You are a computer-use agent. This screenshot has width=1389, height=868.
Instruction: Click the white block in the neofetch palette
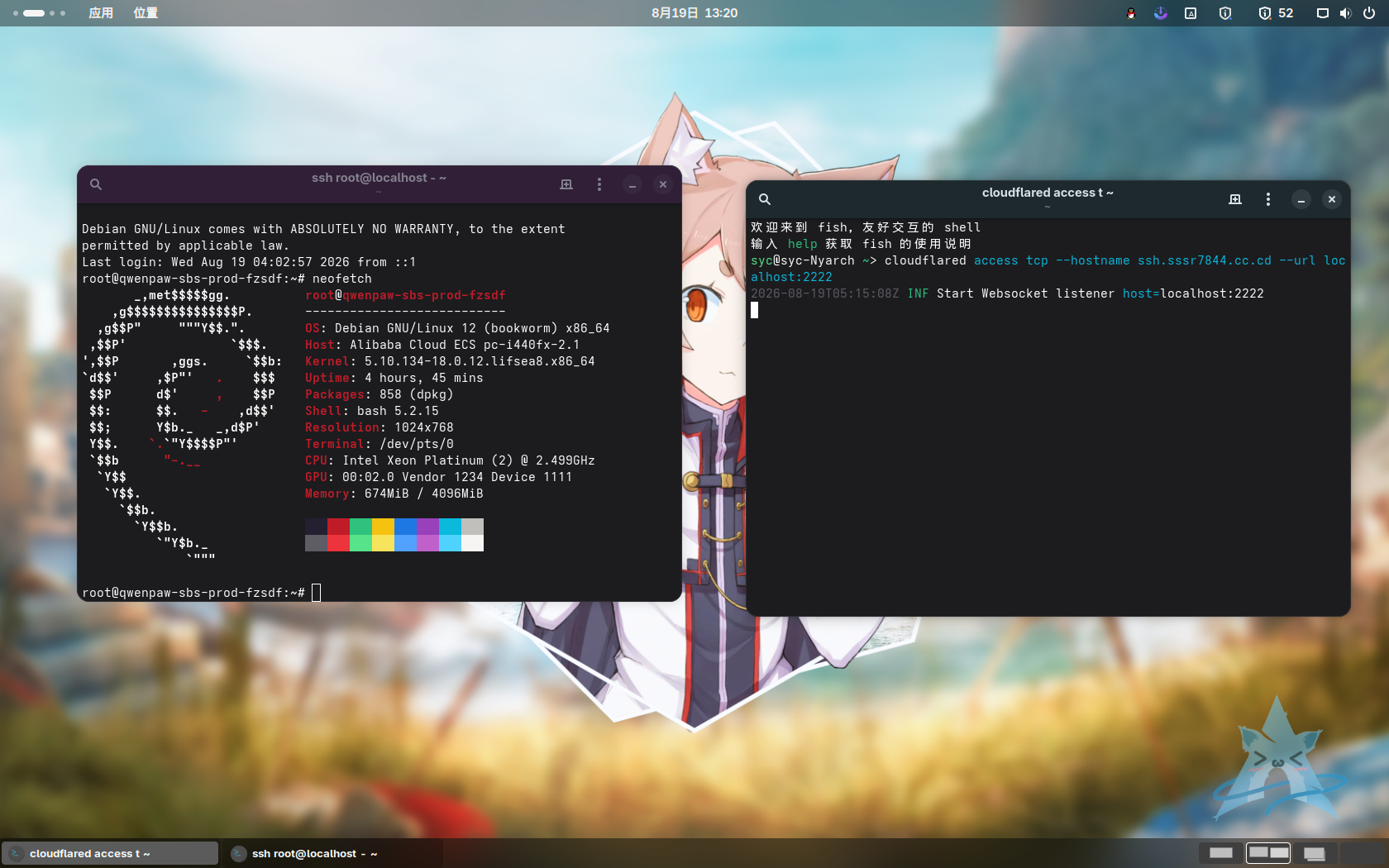click(472, 543)
